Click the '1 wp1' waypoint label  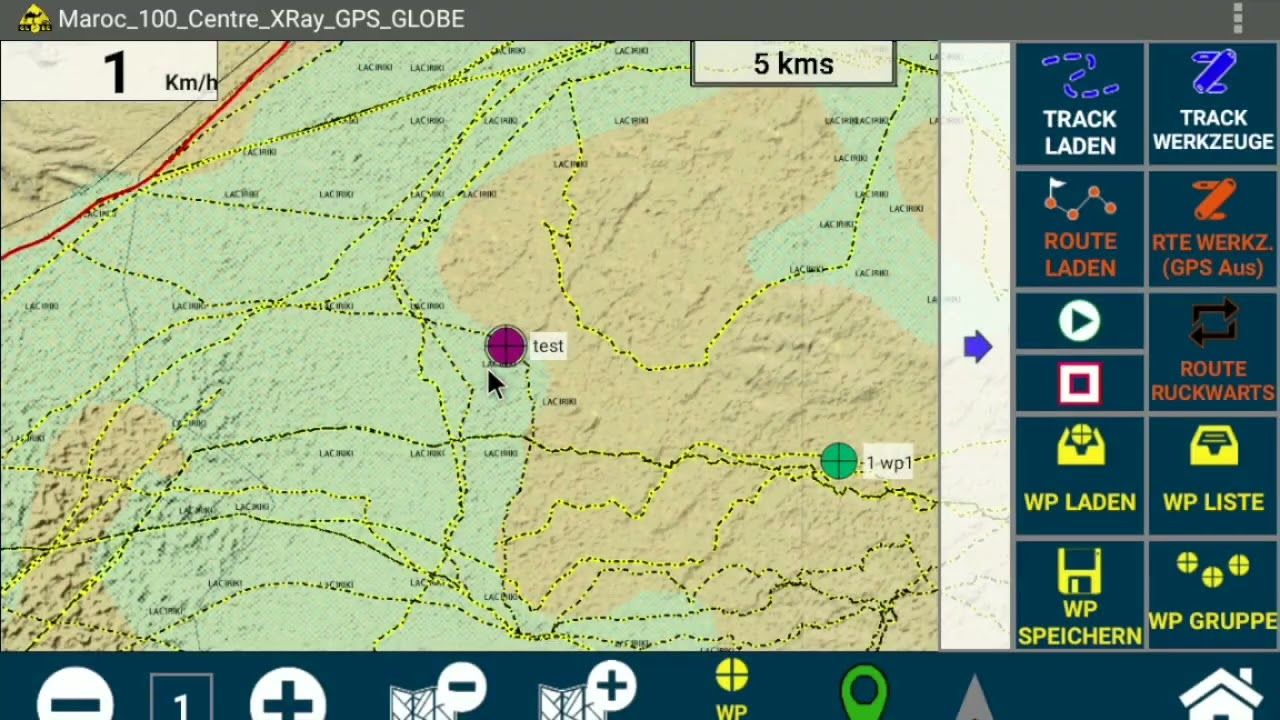tap(888, 463)
